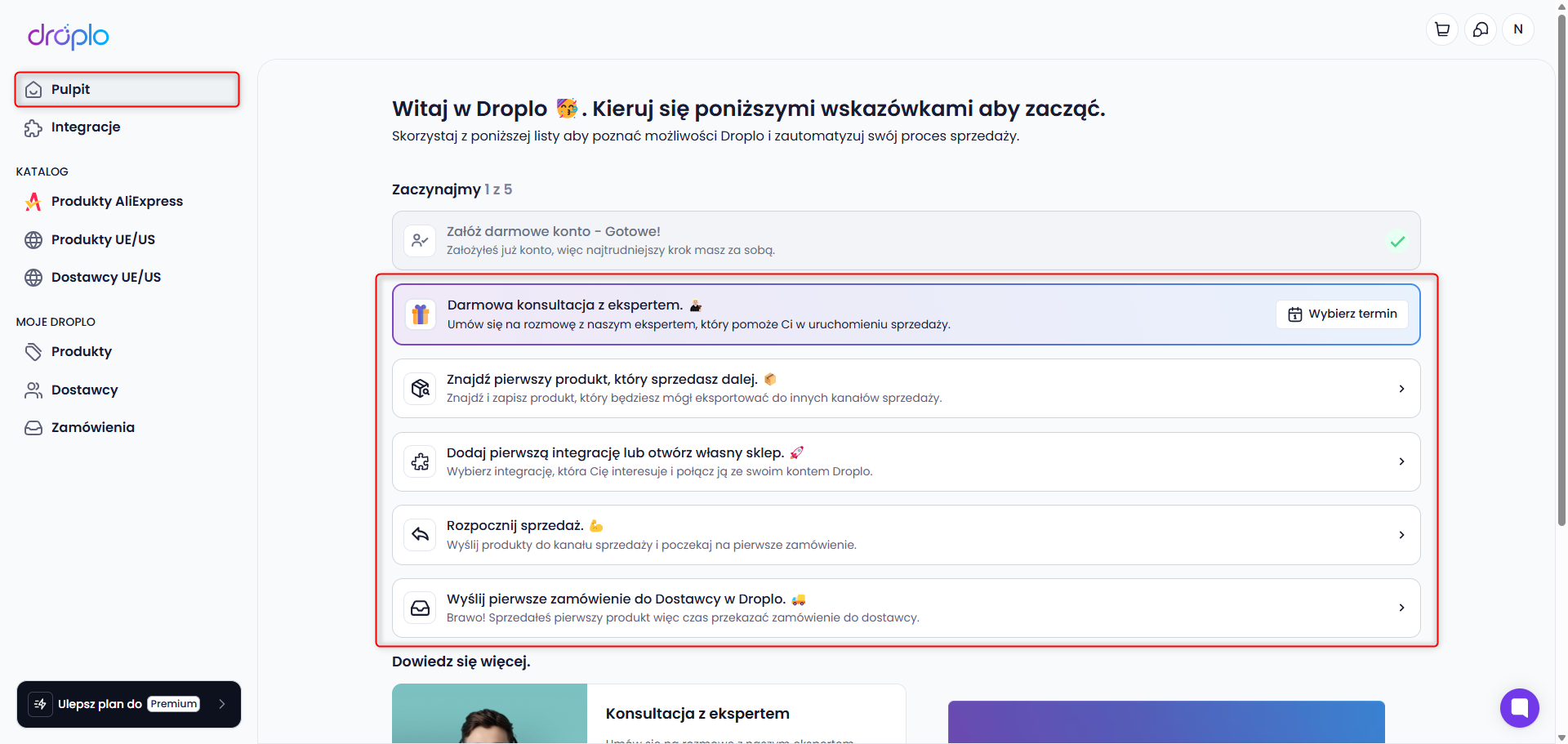Click the 'Zaczynajmy 1 z 5' progress text
Image resolution: width=1568 pixels, height=744 pixels.
(452, 189)
